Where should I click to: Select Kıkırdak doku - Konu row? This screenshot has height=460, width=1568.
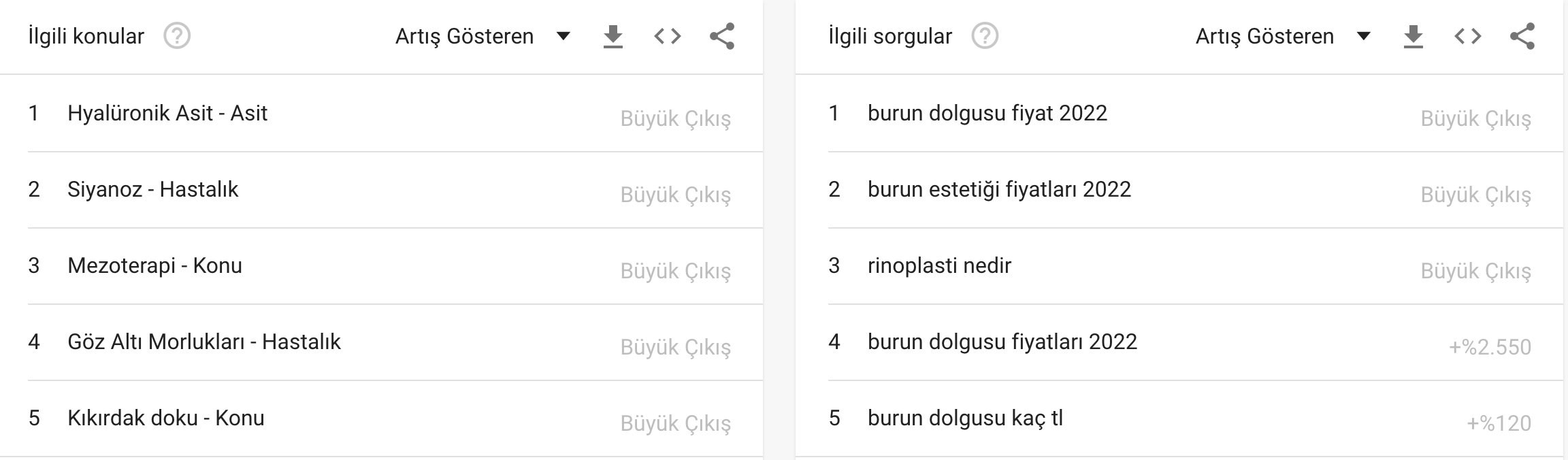[x=395, y=418]
